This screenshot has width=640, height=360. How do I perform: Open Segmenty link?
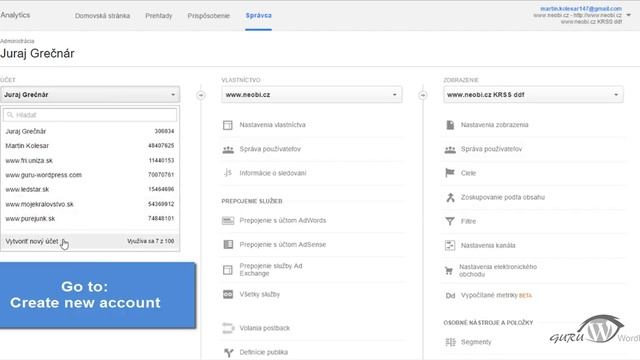(476, 342)
